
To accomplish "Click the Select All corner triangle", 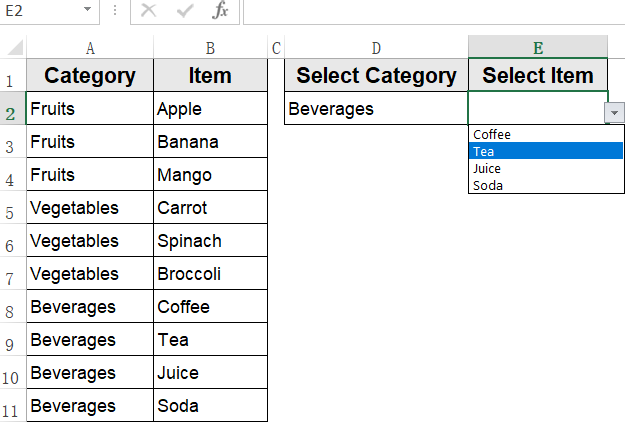I will click(x=13, y=47).
